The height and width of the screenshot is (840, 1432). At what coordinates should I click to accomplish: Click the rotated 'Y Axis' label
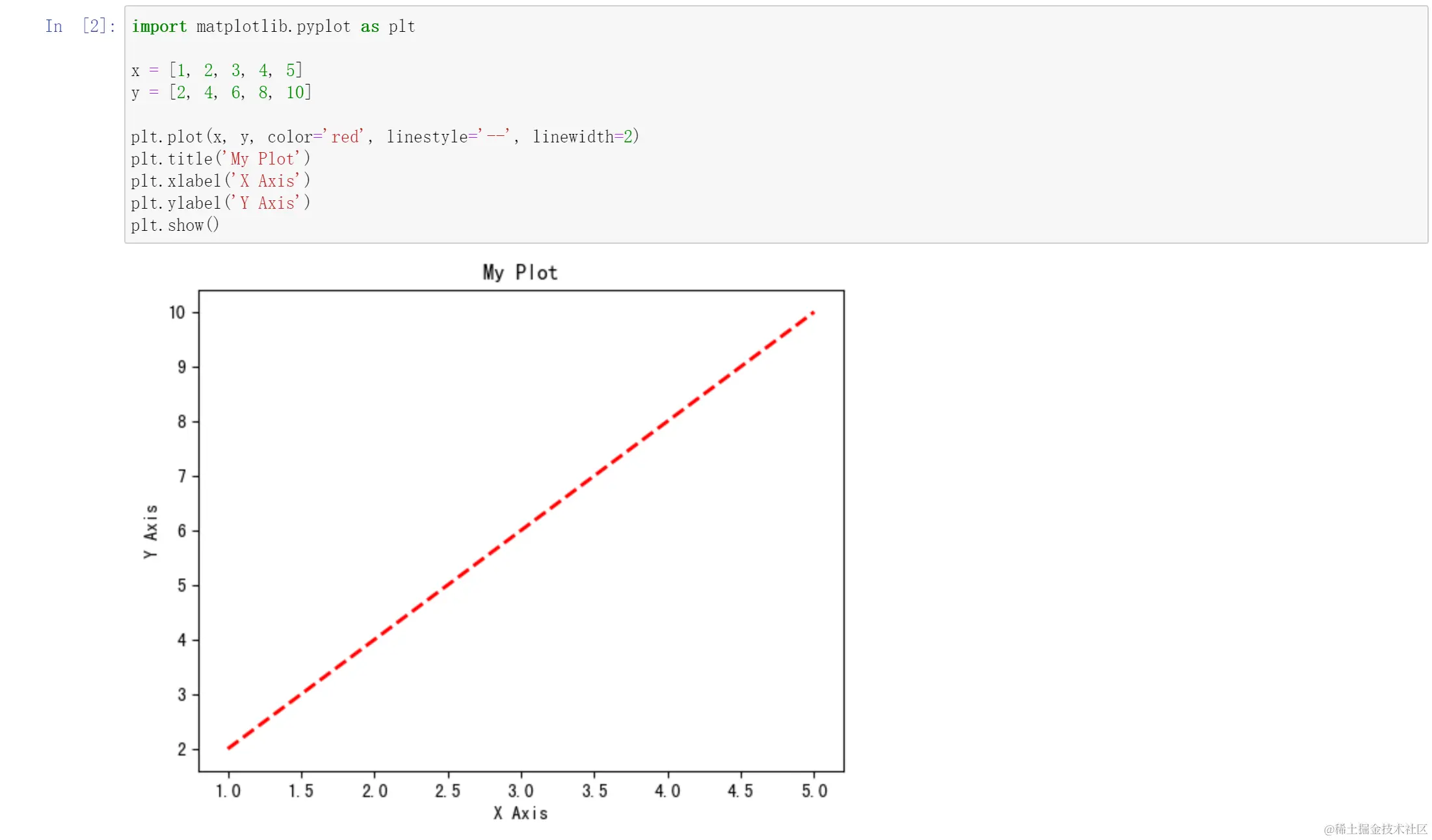tap(150, 531)
